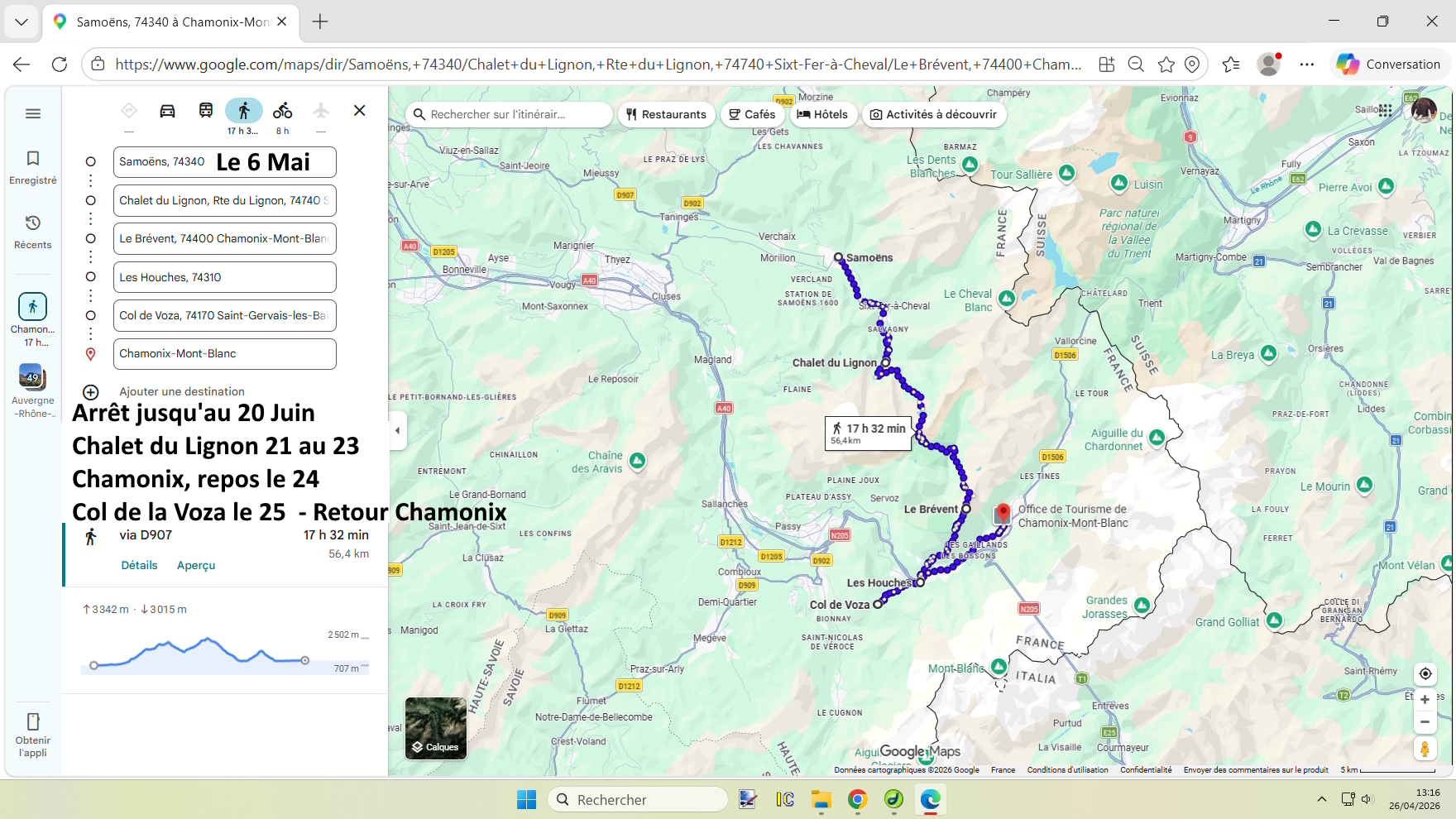Show my current location on the map
The width and height of the screenshot is (1456, 819).
1425,673
